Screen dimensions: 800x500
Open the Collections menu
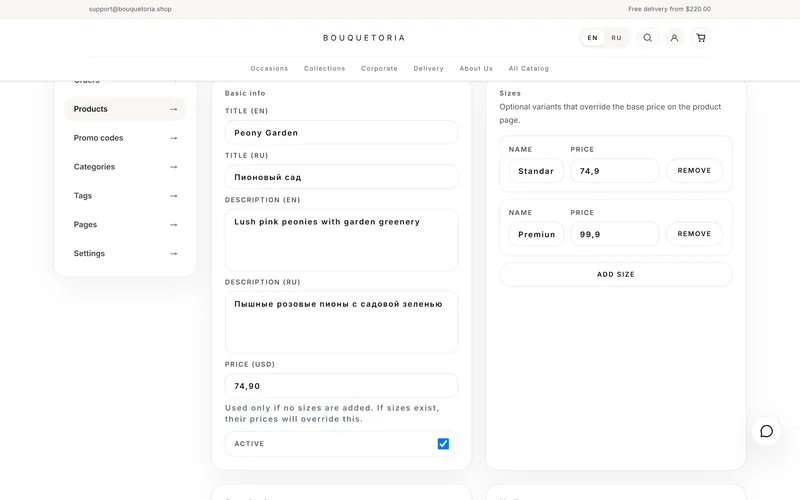[x=324, y=68]
